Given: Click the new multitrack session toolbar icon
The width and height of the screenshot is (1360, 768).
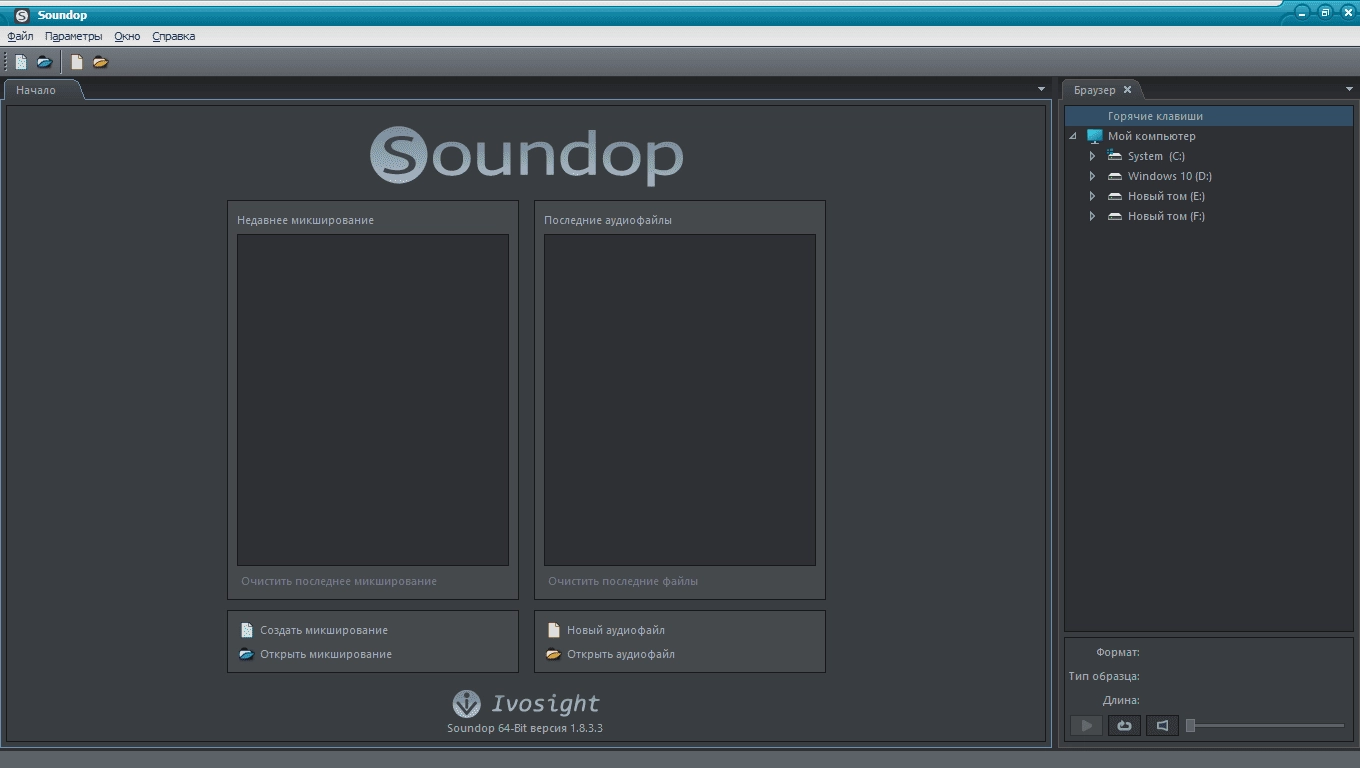Looking at the screenshot, I should 21,62.
